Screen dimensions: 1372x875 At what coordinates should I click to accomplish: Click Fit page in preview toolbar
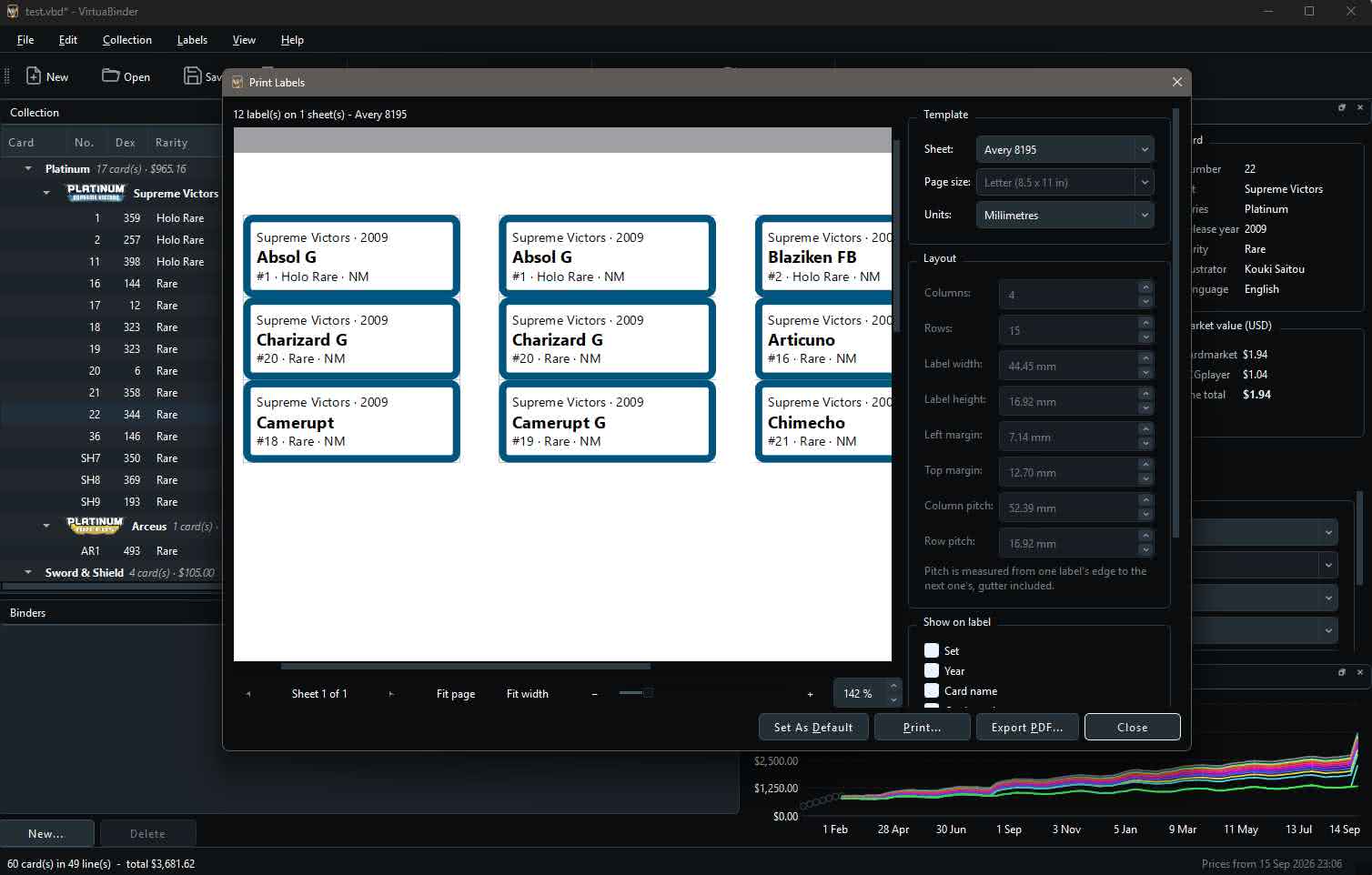point(456,694)
